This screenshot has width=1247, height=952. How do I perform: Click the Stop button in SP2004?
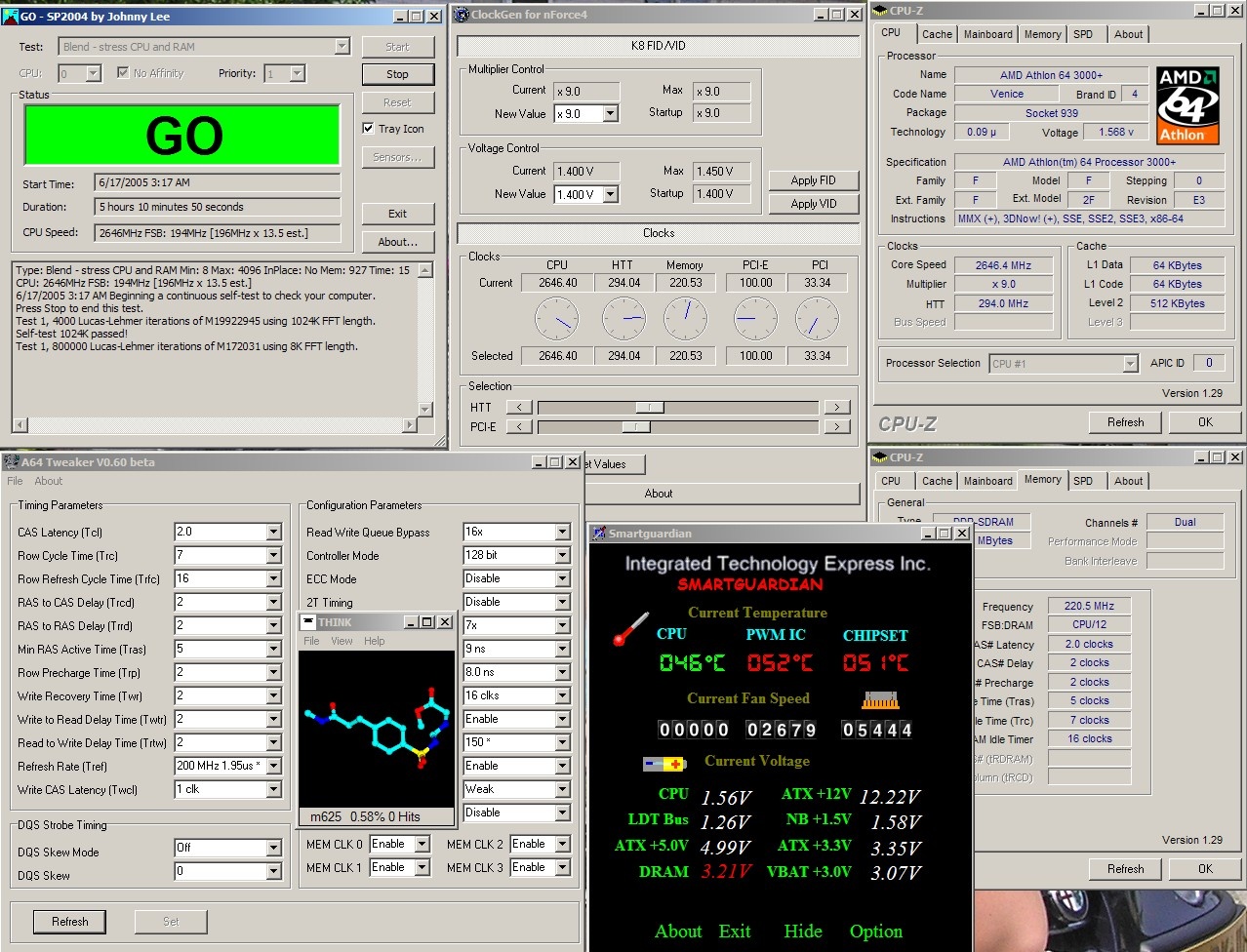[x=397, y=74]
